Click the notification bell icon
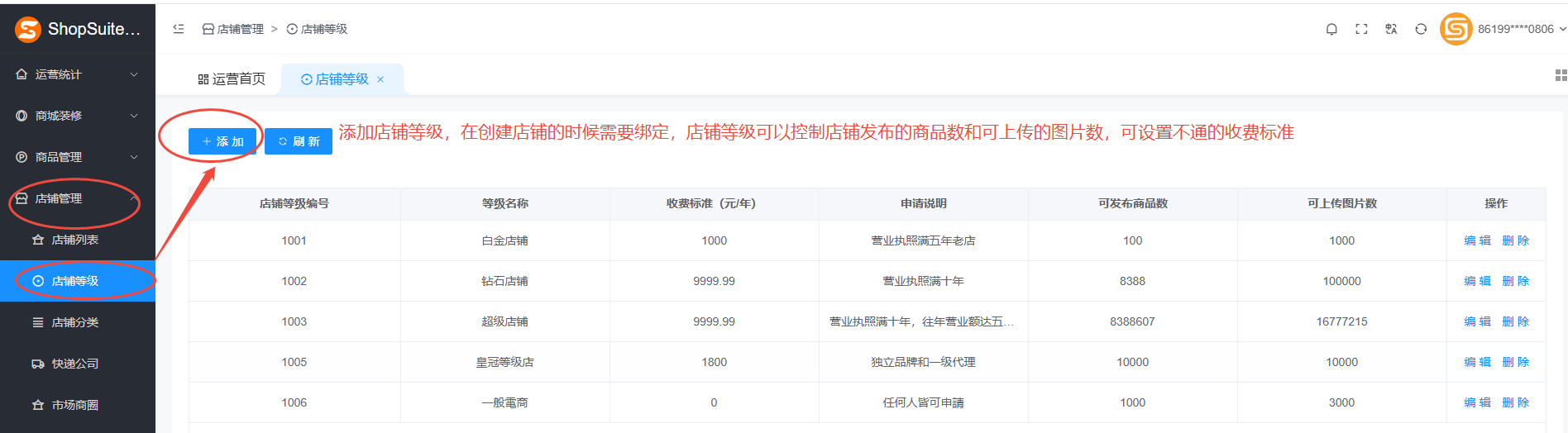Image resolution: width=1568 pixels, height=433 pixels. pyautogui.click(x=1331, y=29)
